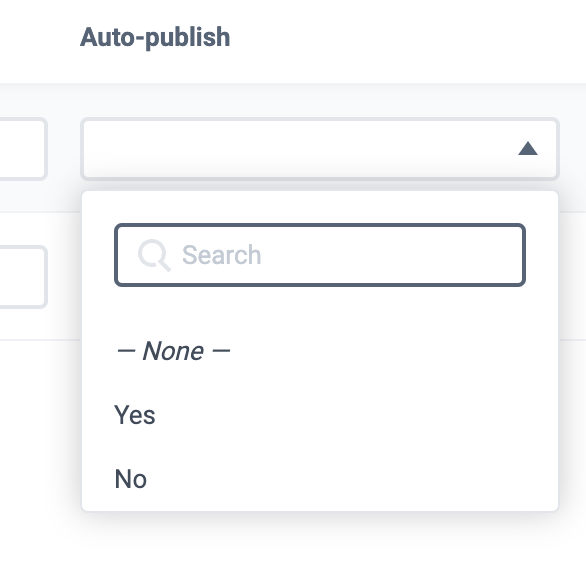Clear Auto-publish by picking None

[x=320, y=351]
